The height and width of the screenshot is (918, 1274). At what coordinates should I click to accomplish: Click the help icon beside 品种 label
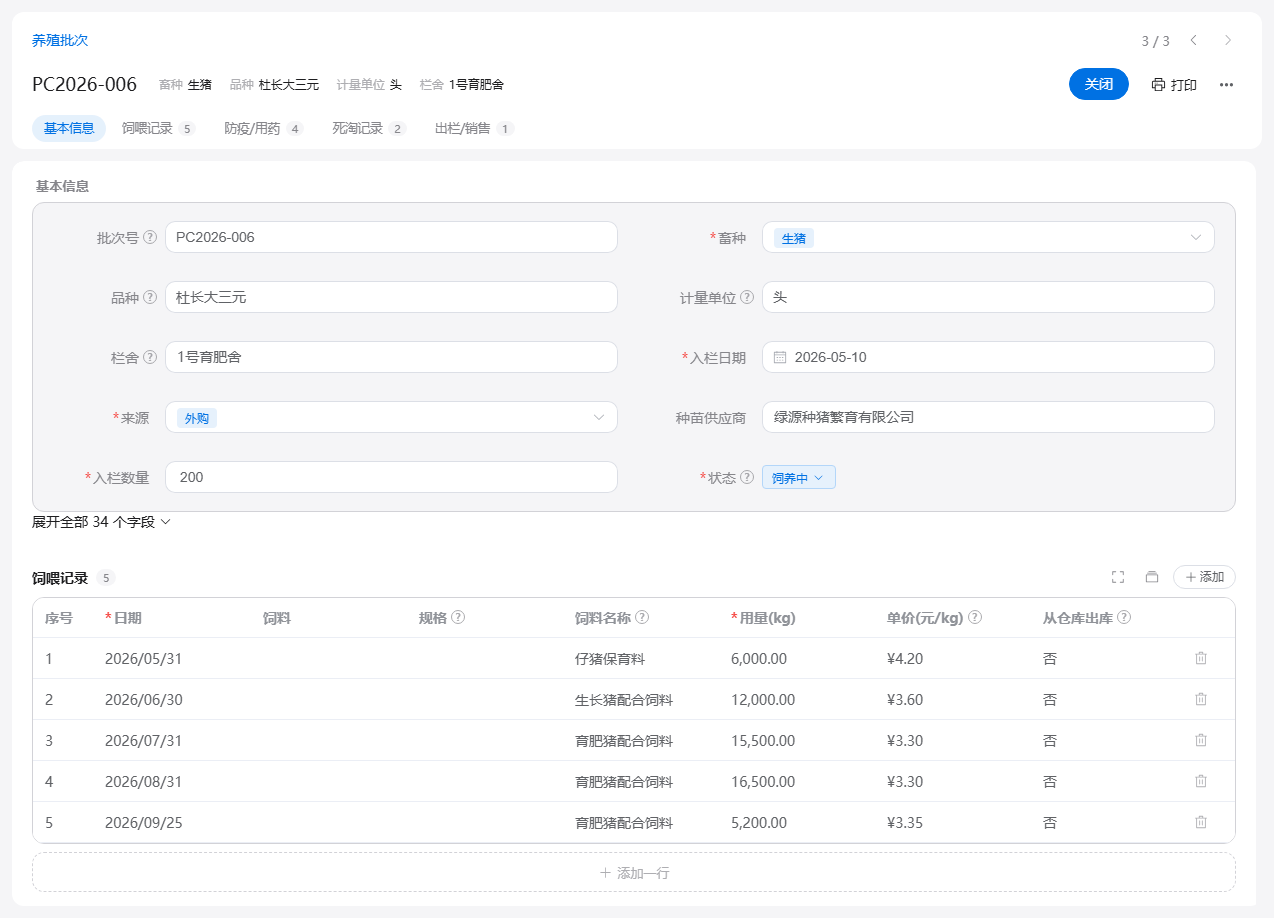pos(150,297)
